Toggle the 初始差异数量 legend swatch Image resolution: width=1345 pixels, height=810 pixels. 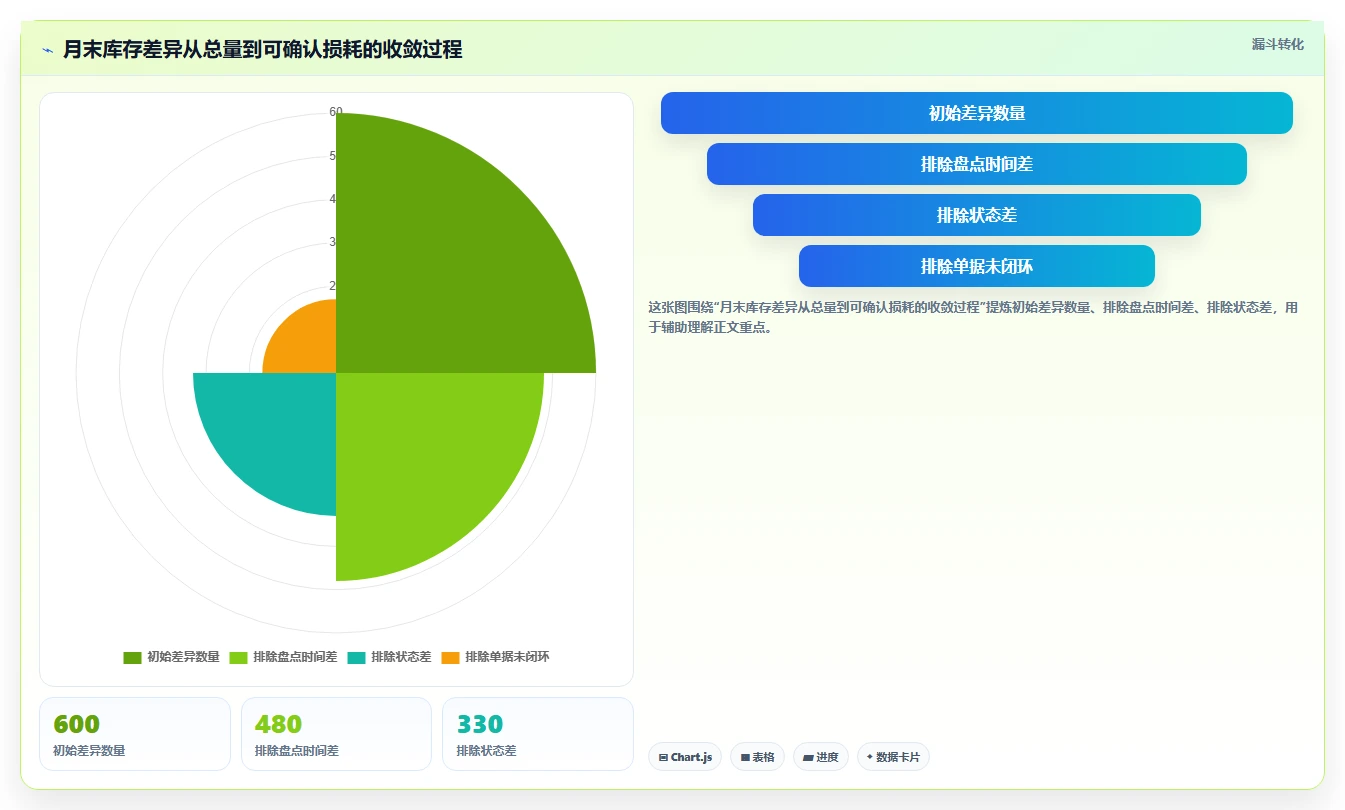click(132, 657)
